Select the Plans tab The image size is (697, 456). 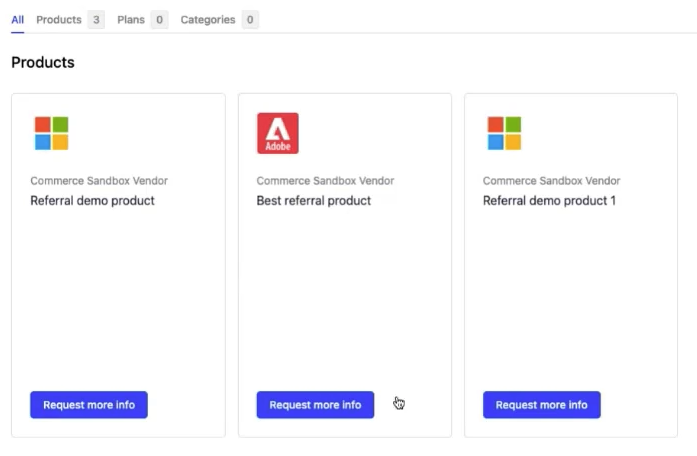(x=131, y=20)
